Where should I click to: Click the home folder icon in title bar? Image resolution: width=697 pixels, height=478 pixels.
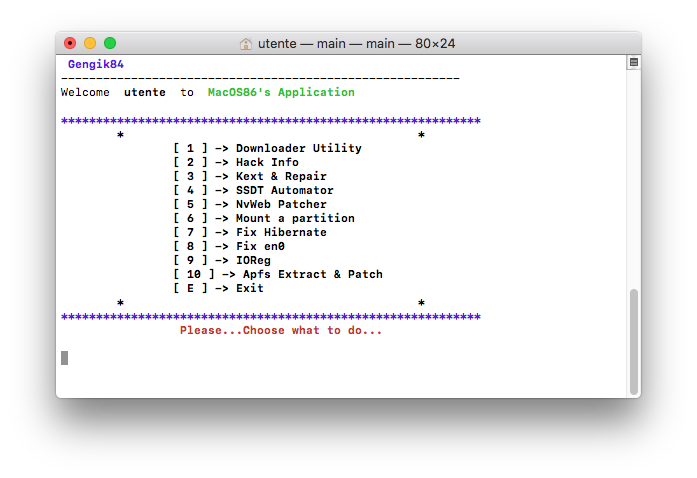(x=245, y=44)
